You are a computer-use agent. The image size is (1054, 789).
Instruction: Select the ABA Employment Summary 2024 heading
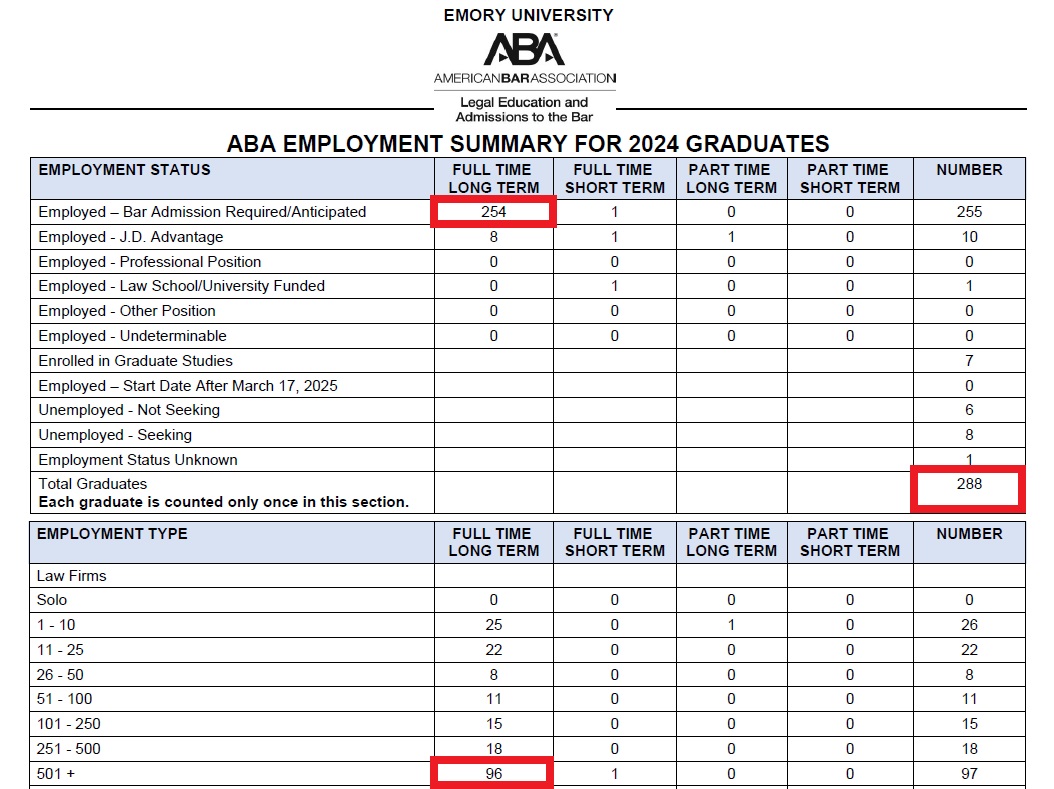point(528,143)
